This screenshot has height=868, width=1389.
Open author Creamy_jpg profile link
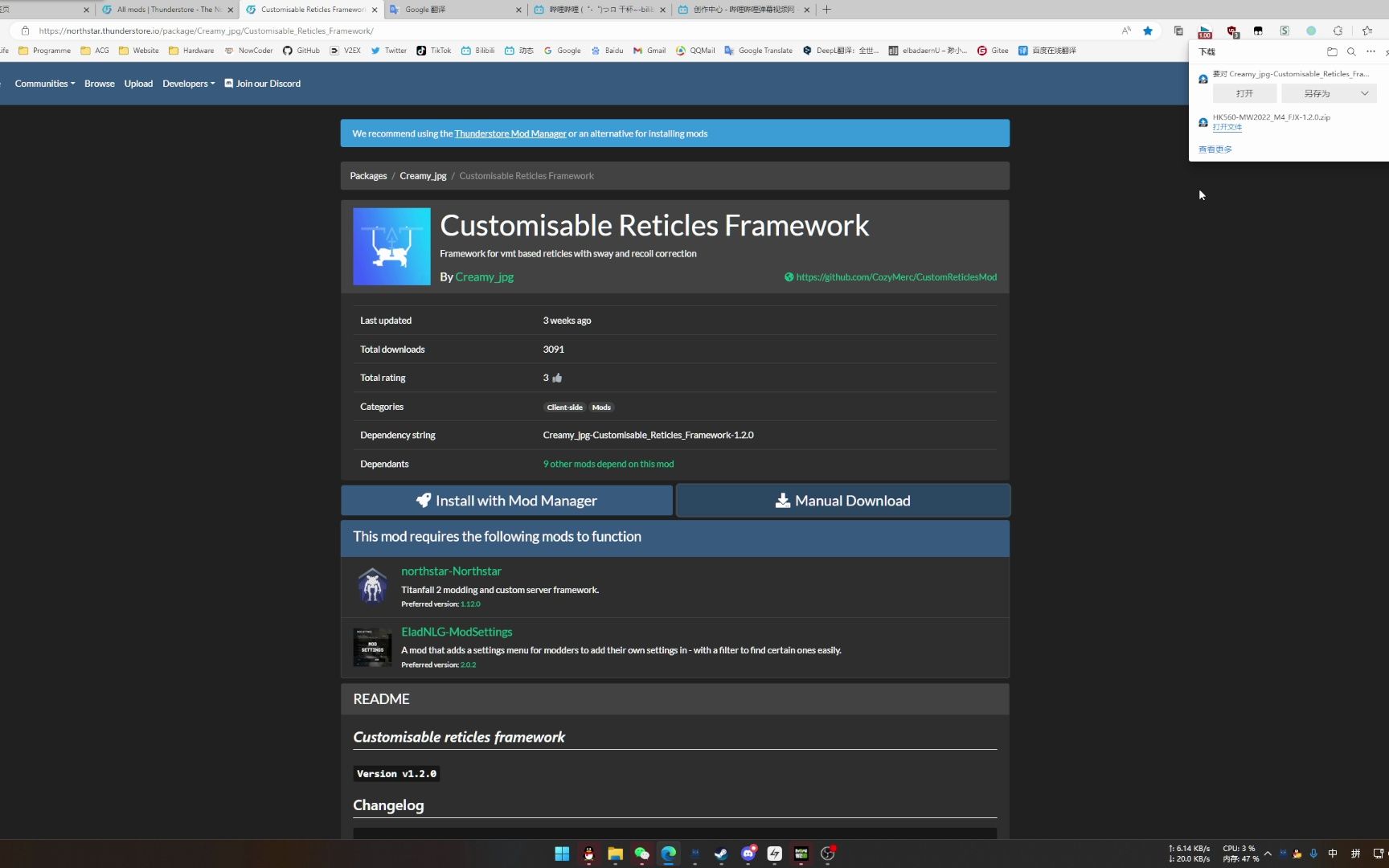(x=485, y=276)
